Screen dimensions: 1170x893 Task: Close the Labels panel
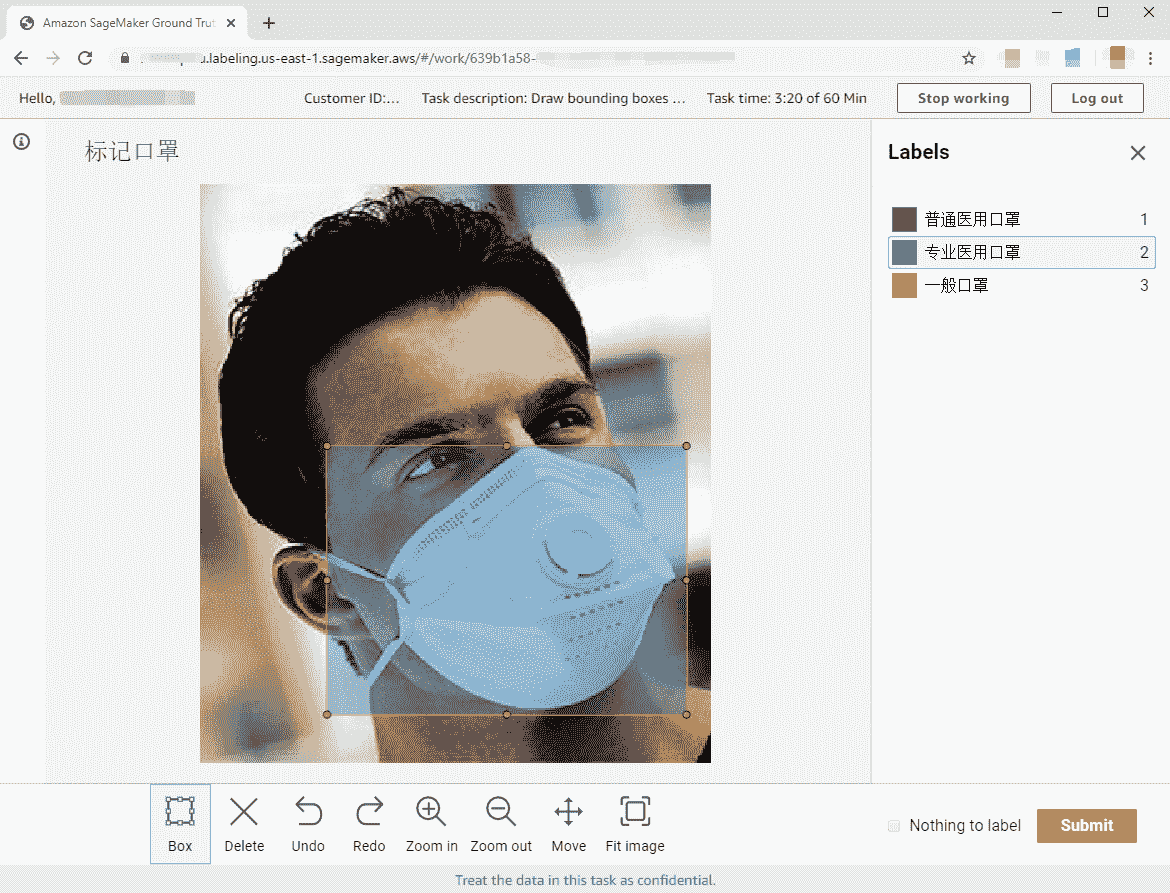1137,153
